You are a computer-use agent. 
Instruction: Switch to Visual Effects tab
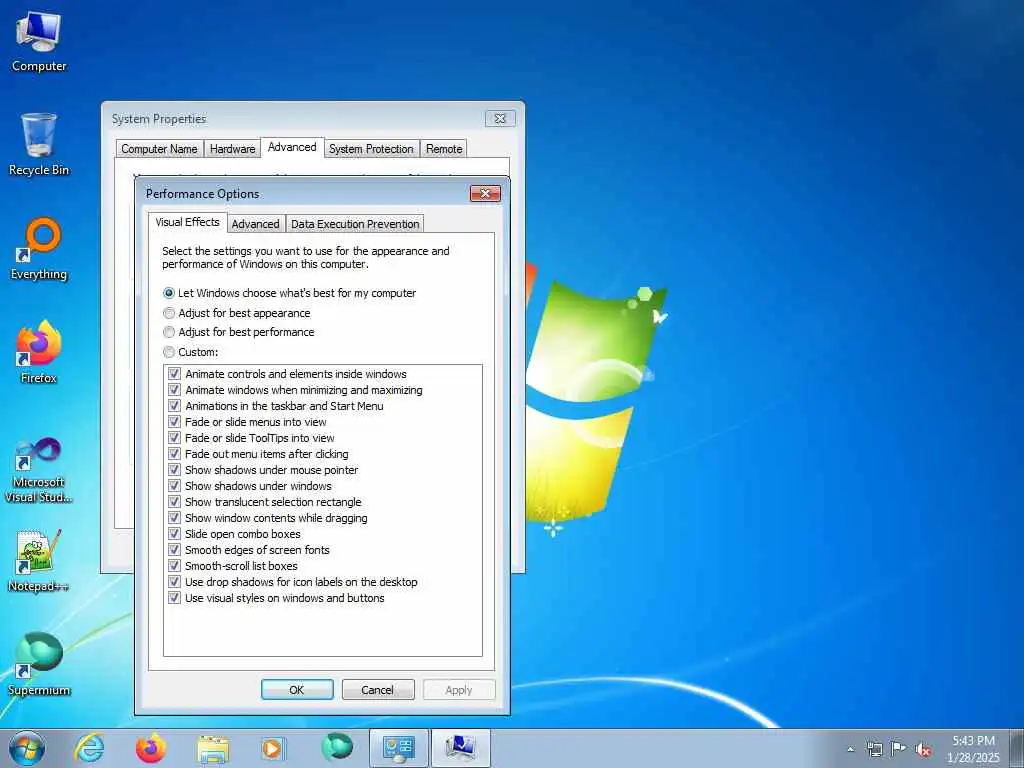click(x=187, y=222)
